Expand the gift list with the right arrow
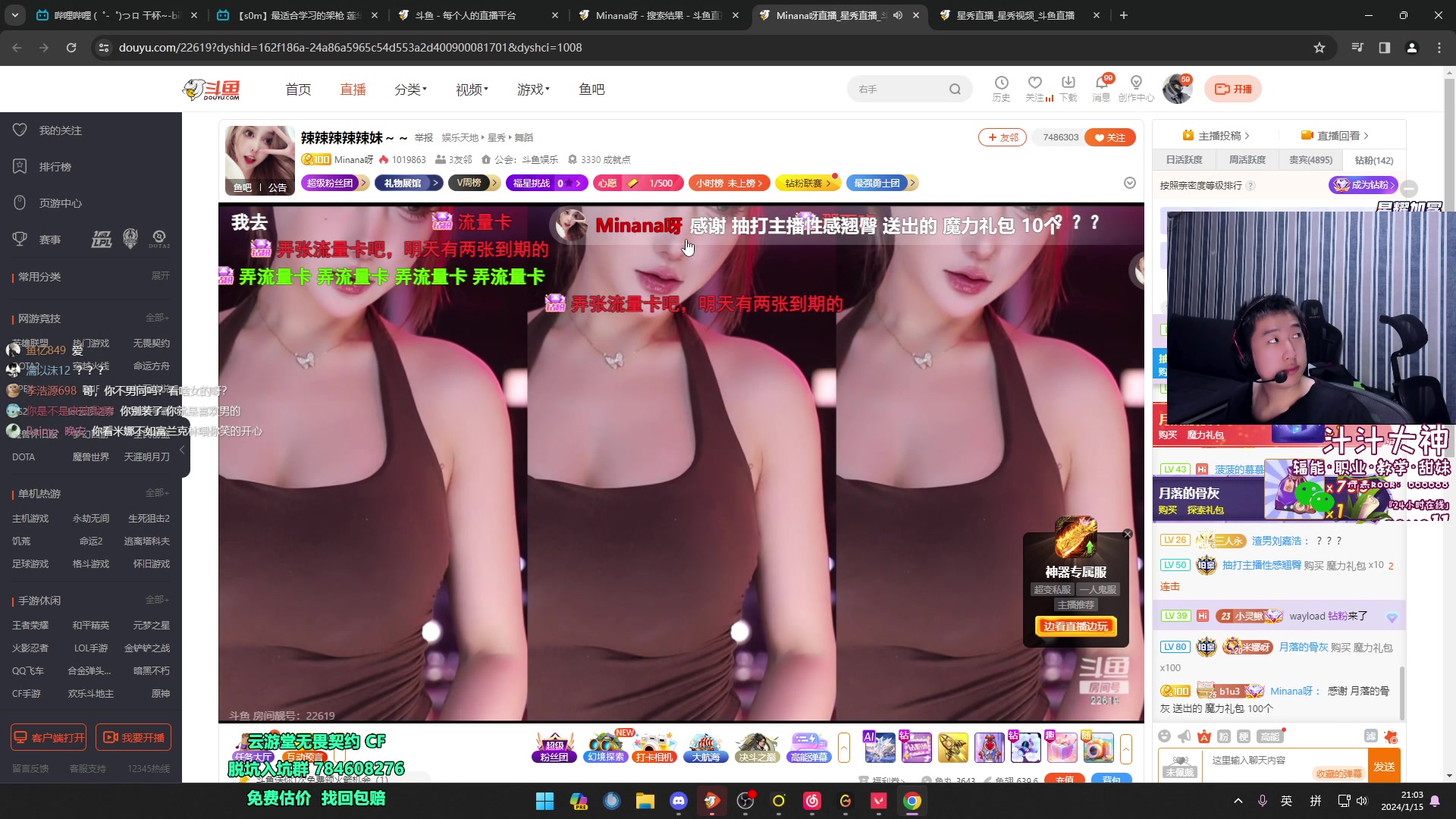Screen dimensions: 1456x819 1126,748
